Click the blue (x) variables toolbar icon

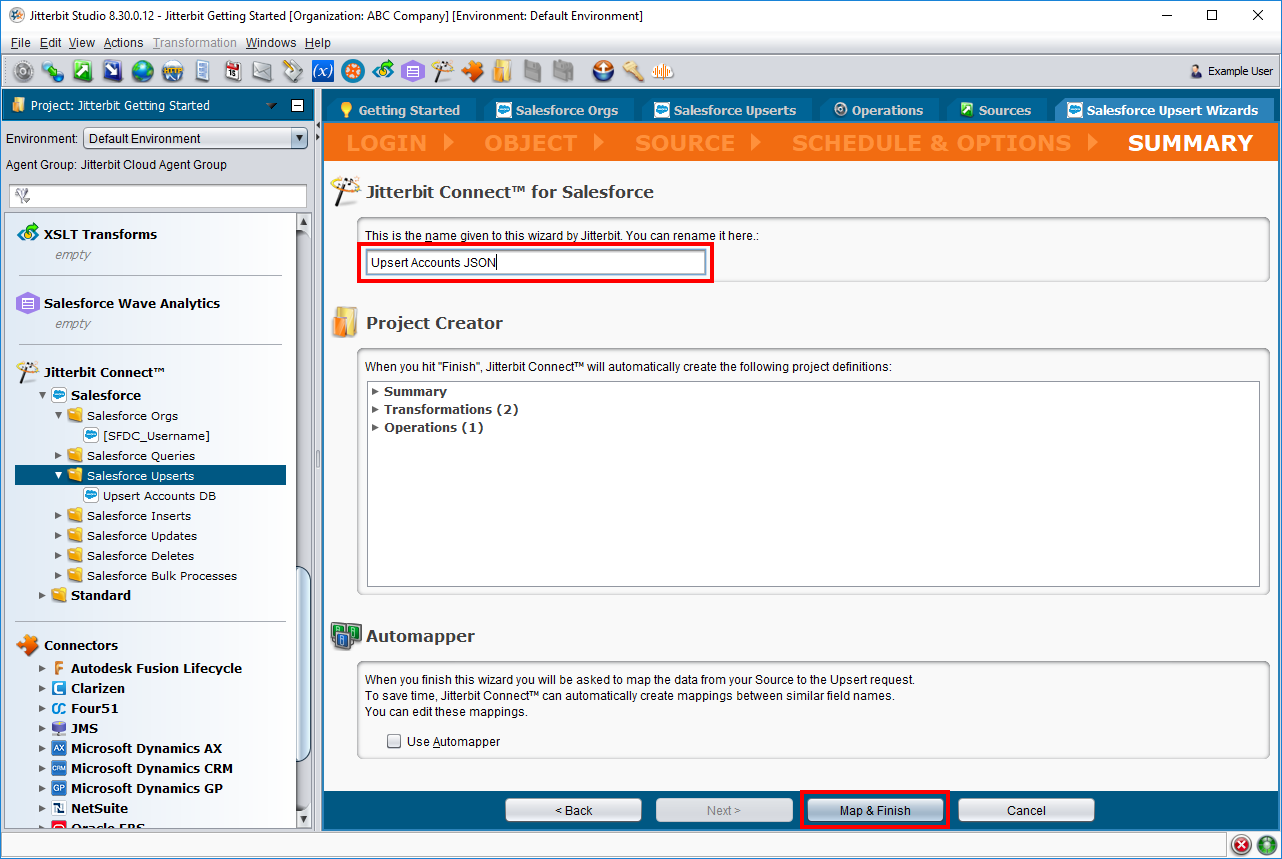coord(322,71)
